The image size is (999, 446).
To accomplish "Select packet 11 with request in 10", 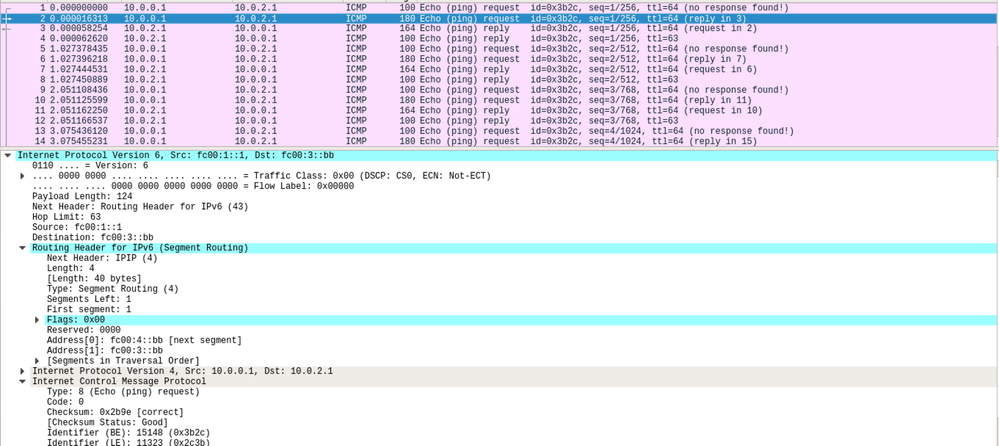I will [x=500, y=110].
